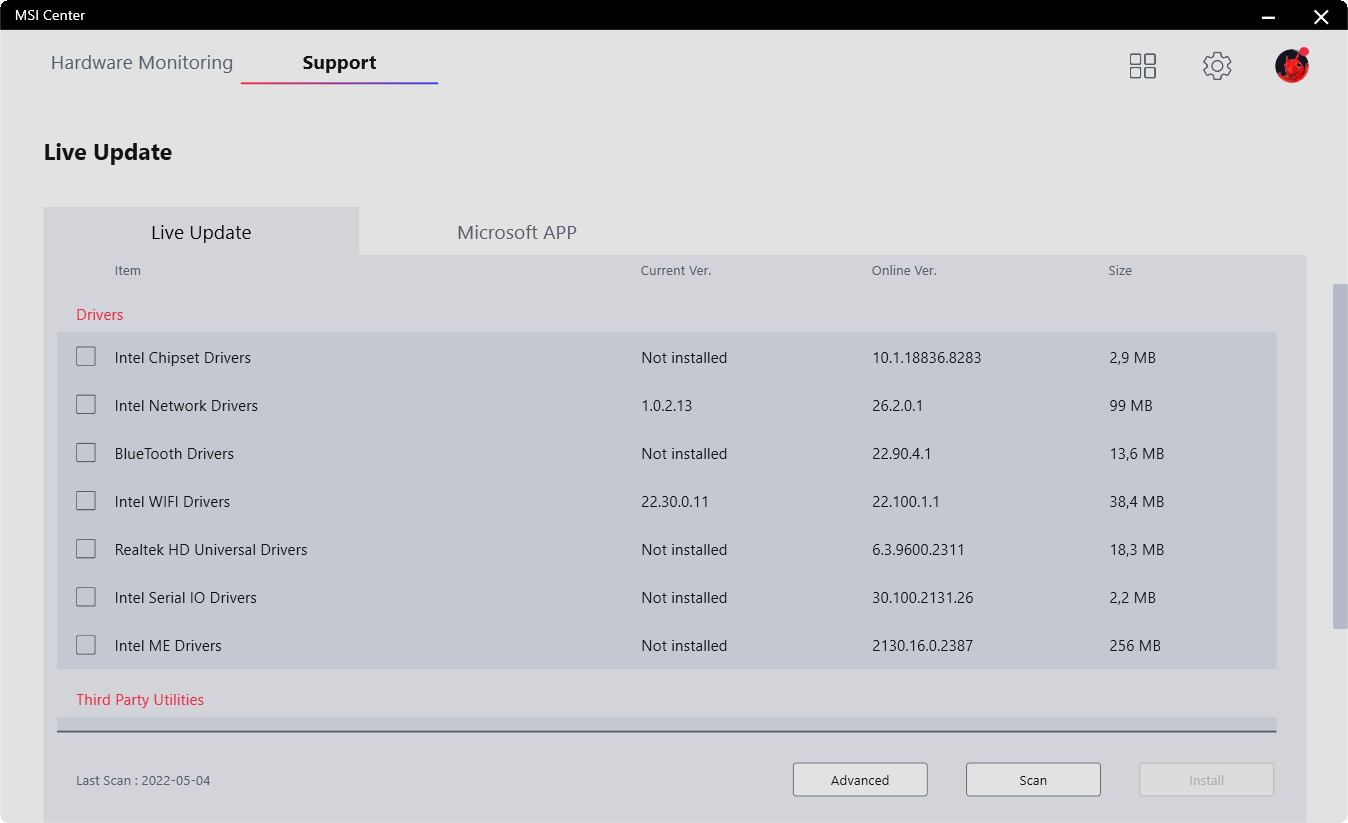
Task: Select the Intel WIFI Drivers label
Action: pyautogui.click(x=172, y=502)
